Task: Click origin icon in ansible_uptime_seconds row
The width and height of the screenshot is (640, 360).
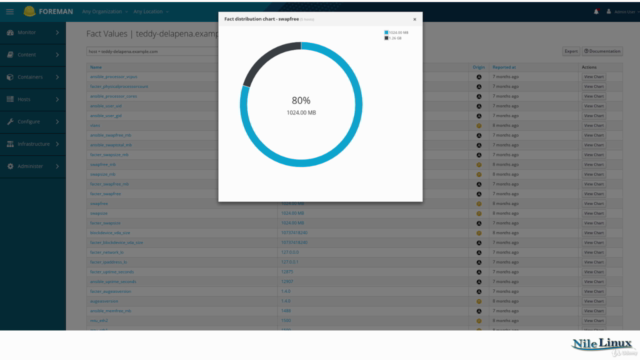Action: point(479,282)
